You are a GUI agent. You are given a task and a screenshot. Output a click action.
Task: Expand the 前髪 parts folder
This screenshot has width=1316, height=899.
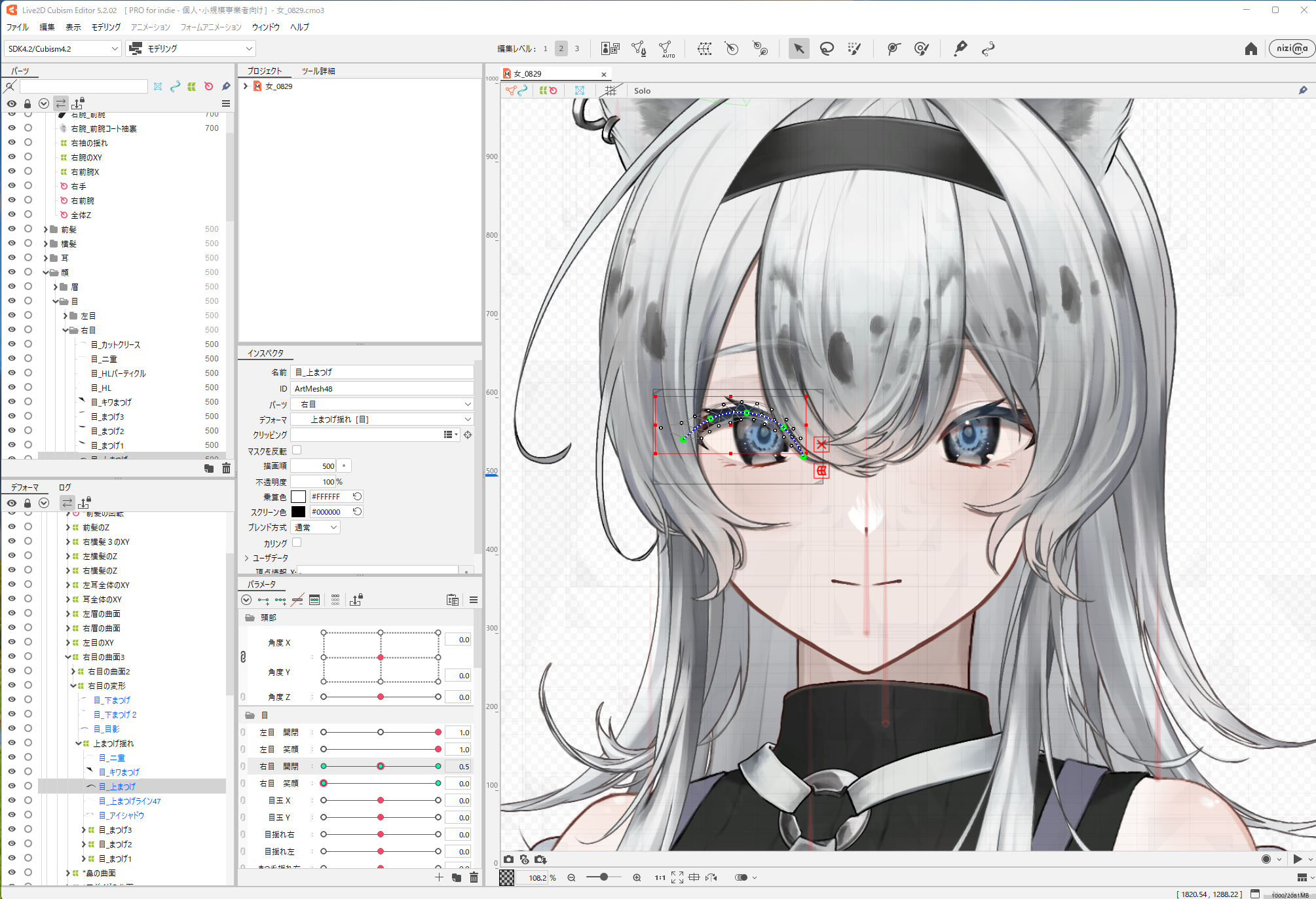tap(46, 229)
